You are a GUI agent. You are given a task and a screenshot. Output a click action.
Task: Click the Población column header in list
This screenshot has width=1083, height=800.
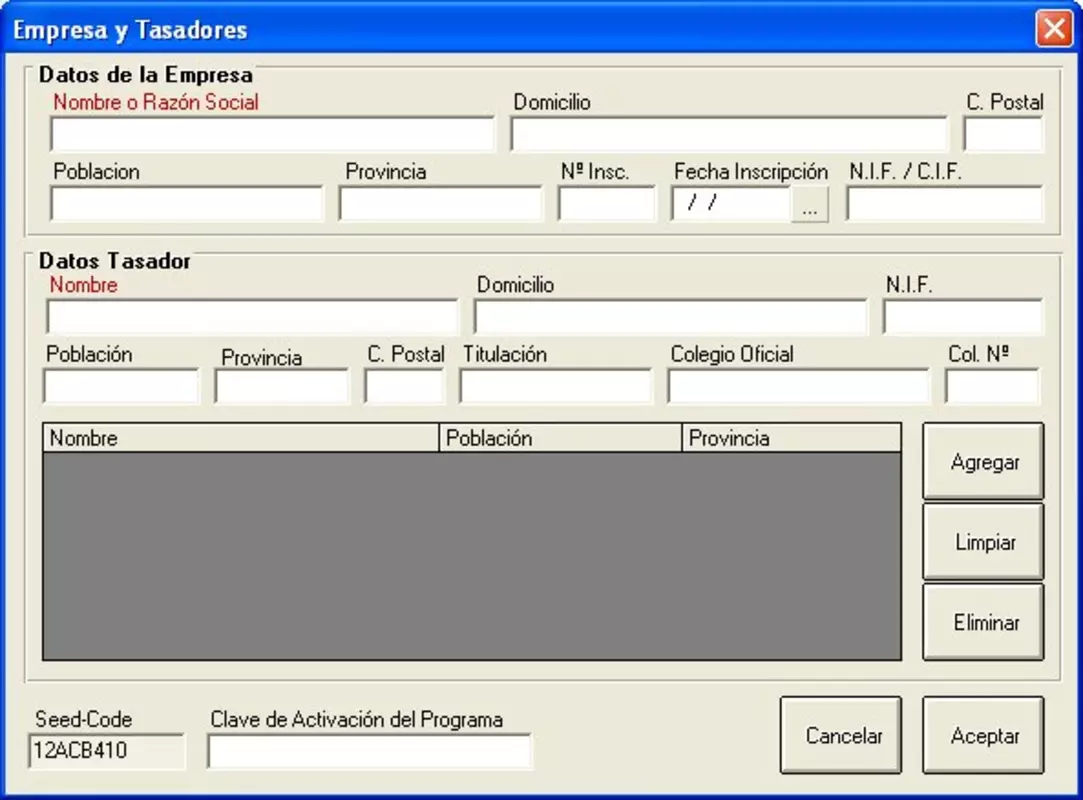tap(560, 438)
